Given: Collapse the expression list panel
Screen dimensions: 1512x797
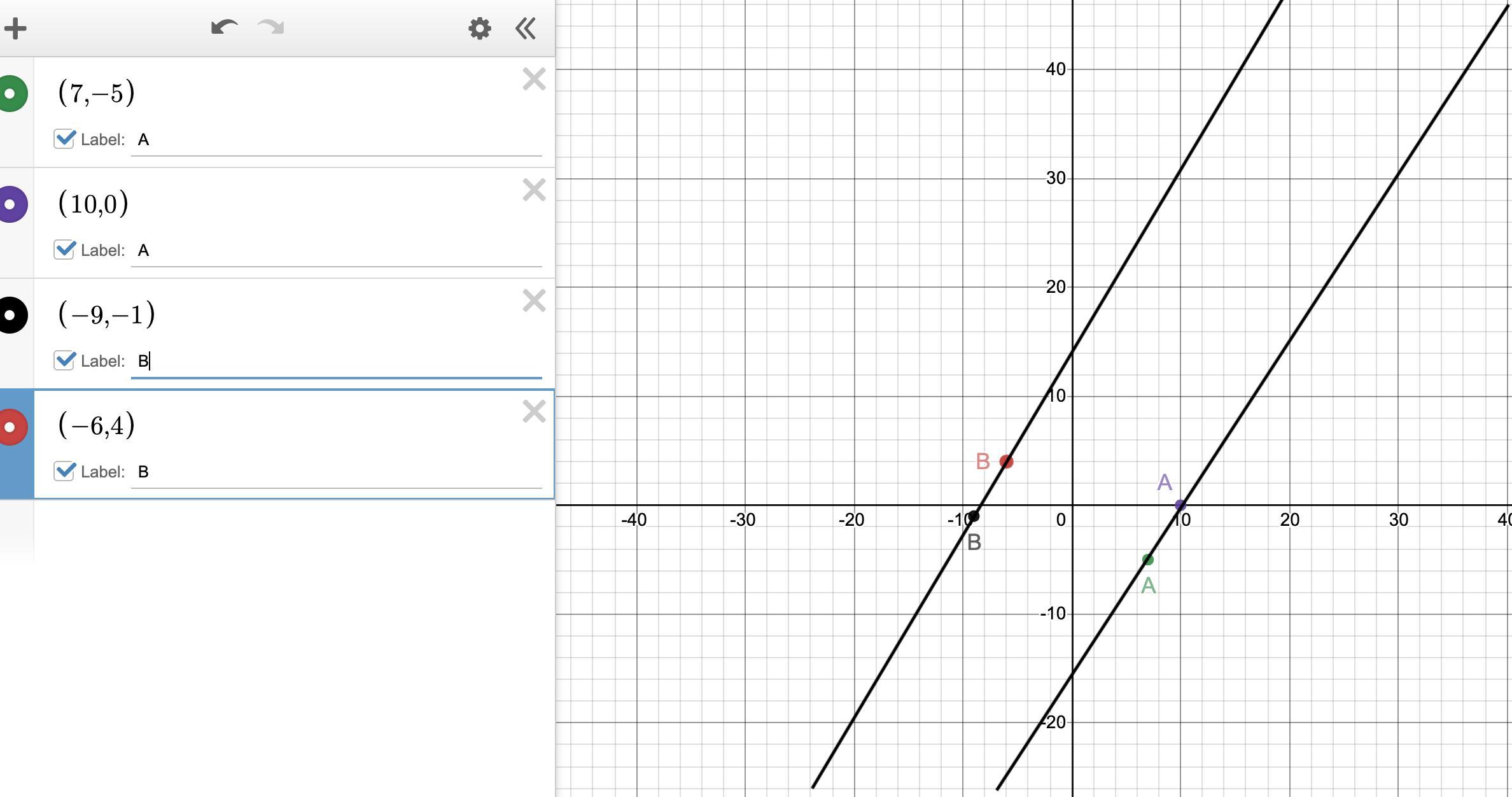Looking at the screenshot, I should tap(526, 29).
